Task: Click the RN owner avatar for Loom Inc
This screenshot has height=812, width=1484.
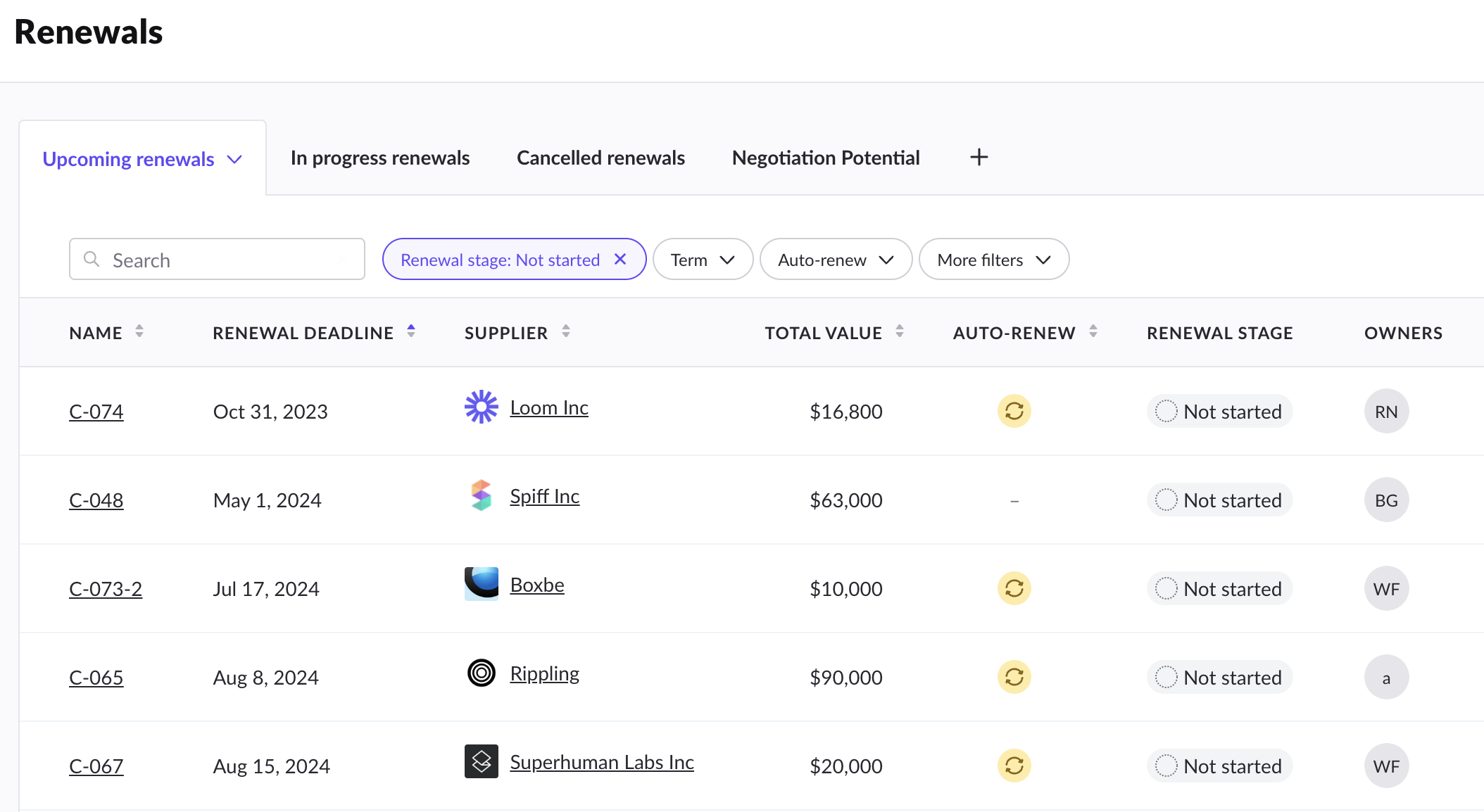Action: [x=1386, y=411]
